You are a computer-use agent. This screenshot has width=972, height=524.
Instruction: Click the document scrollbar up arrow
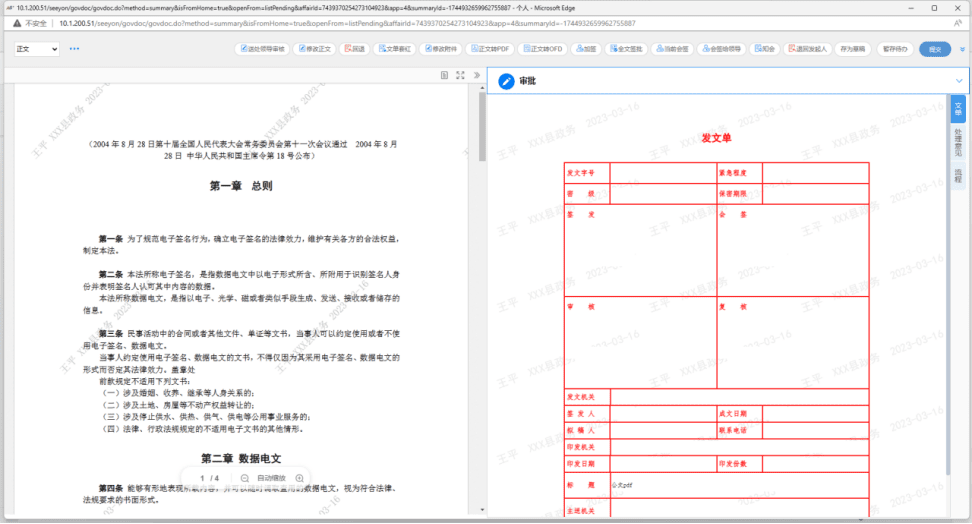tap(482, 88)
